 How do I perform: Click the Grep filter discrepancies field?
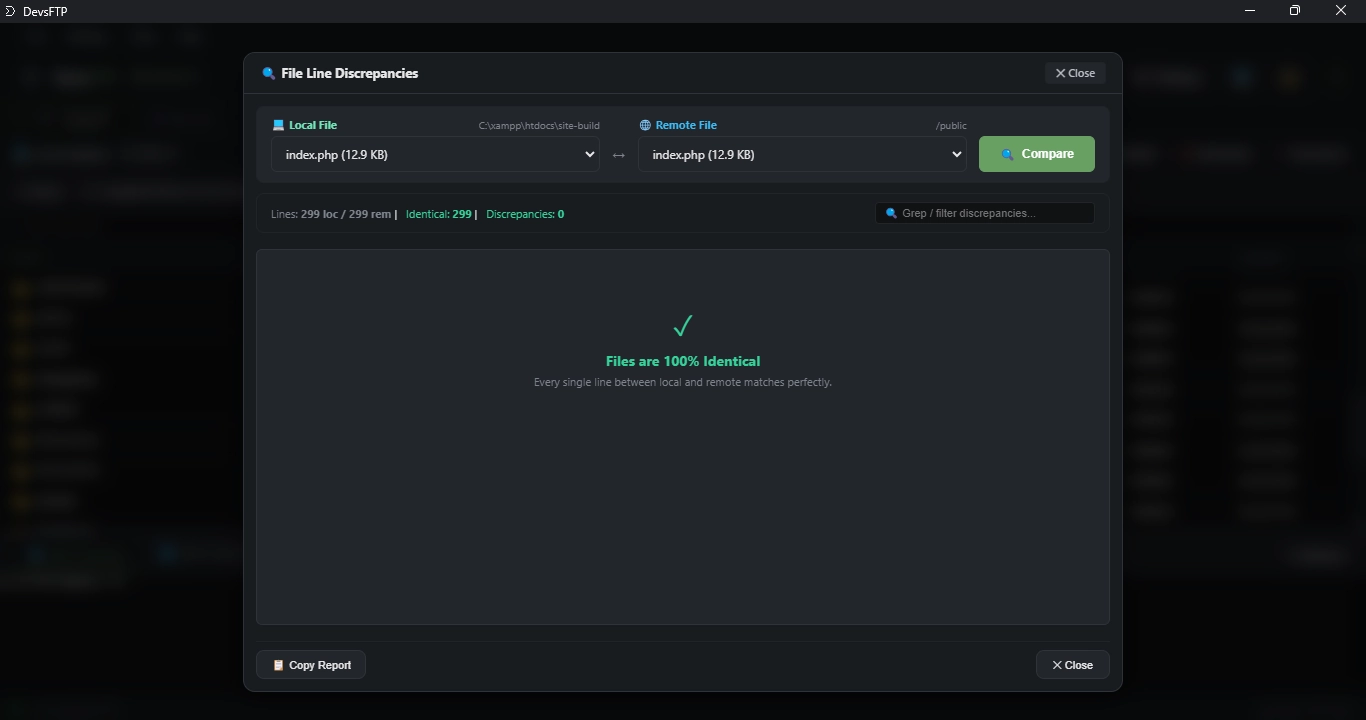(985, 213)
